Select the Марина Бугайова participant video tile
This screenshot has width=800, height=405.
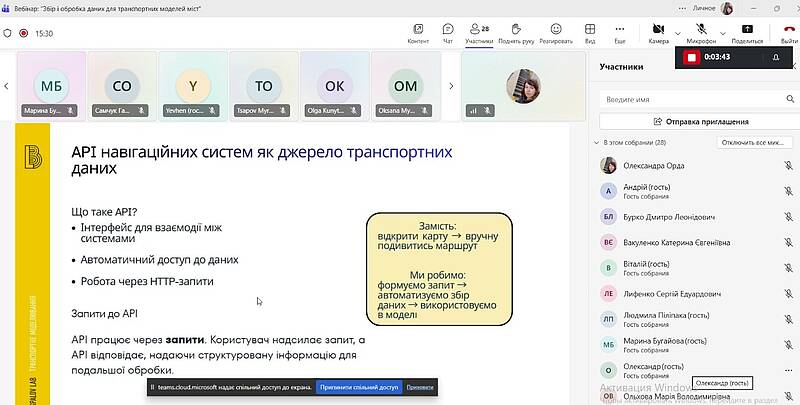pos(49,86)
